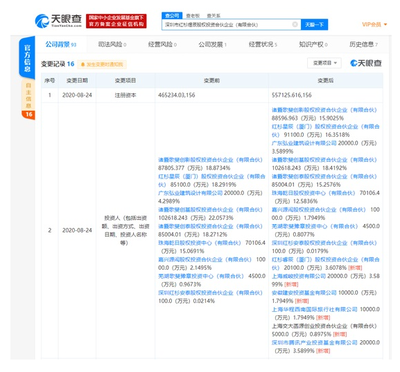The height and width of the screenshot is (372, 400).
Task: Click the 变更后 column header
Action: click(326, 81)
